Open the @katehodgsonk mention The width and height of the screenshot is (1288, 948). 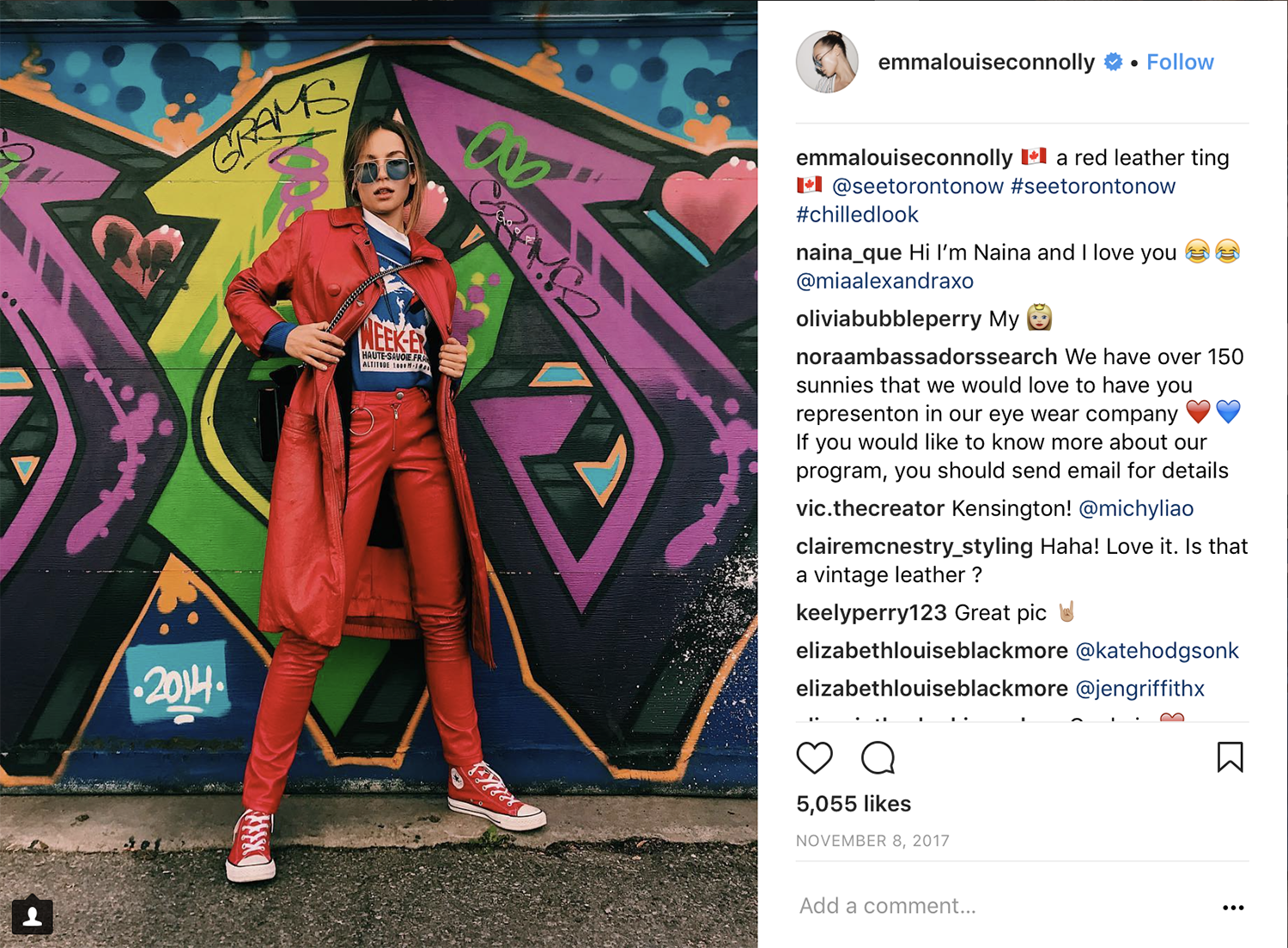[1157, 651]
